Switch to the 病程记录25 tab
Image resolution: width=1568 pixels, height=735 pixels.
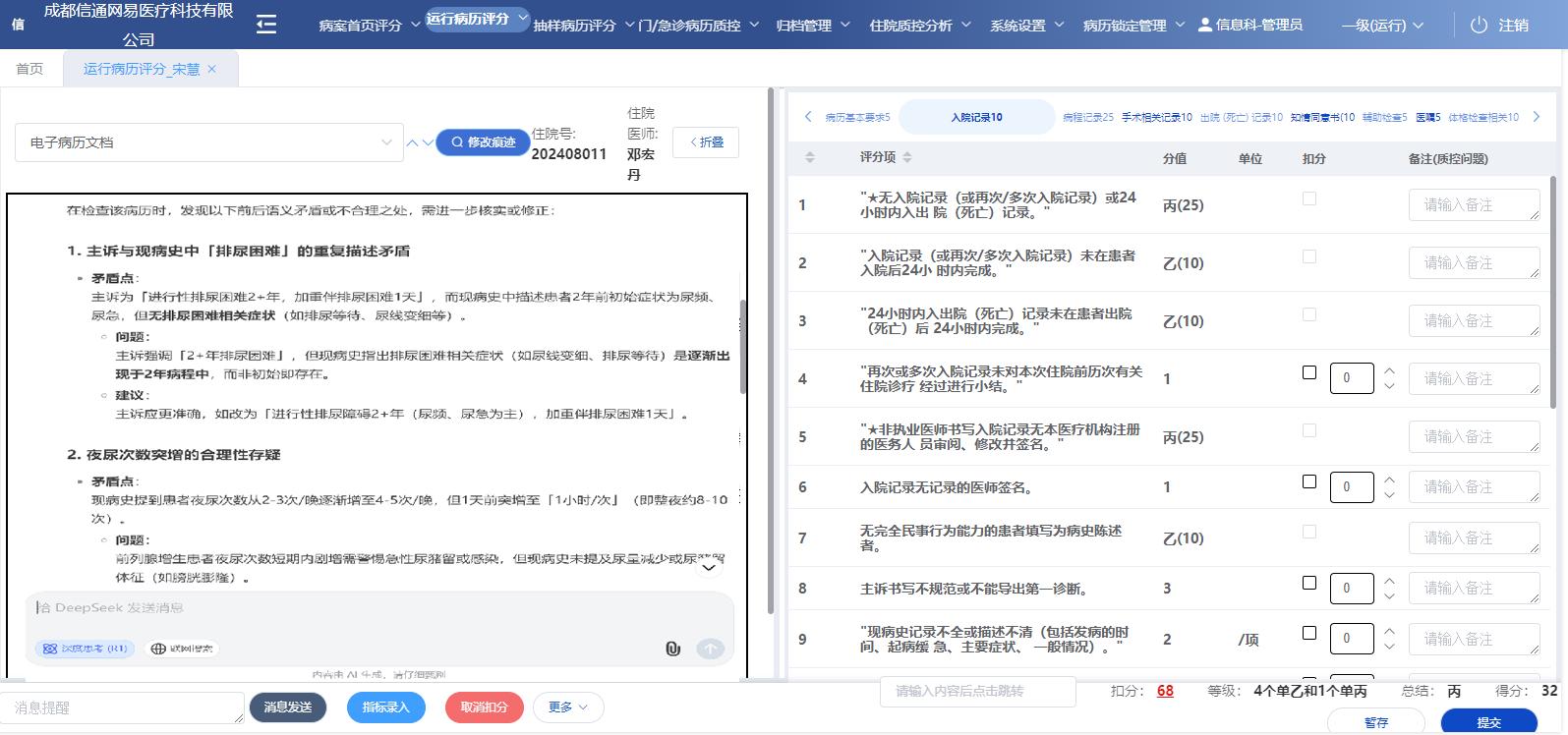(1087, 117)
